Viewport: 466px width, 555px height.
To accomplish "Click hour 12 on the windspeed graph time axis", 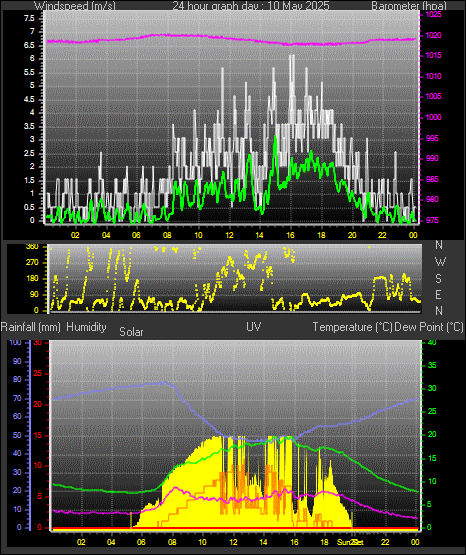I will click(x=230, y=235).
